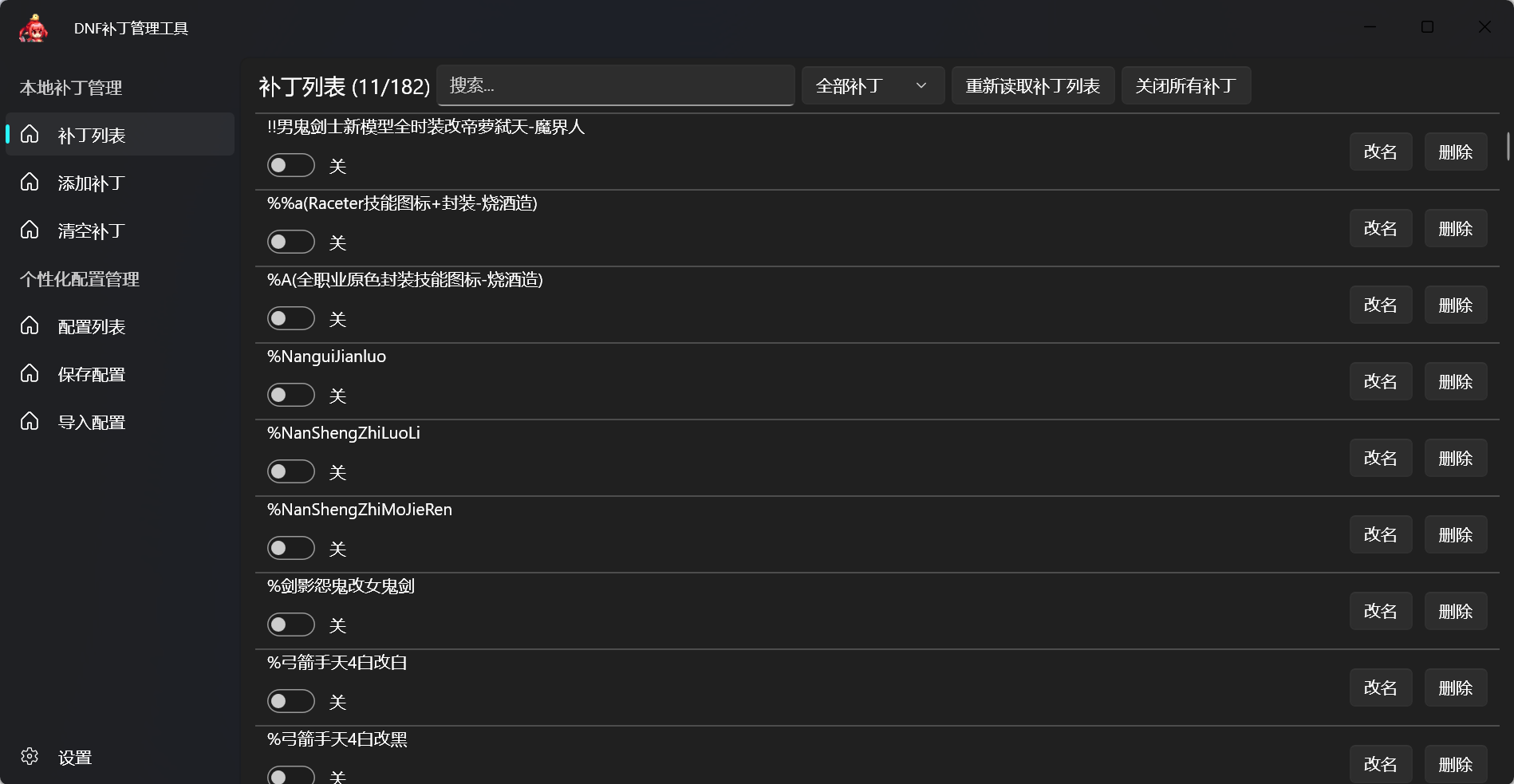Click the home icon beside 配置列表

pyautogui.click(x=30, y=325)
